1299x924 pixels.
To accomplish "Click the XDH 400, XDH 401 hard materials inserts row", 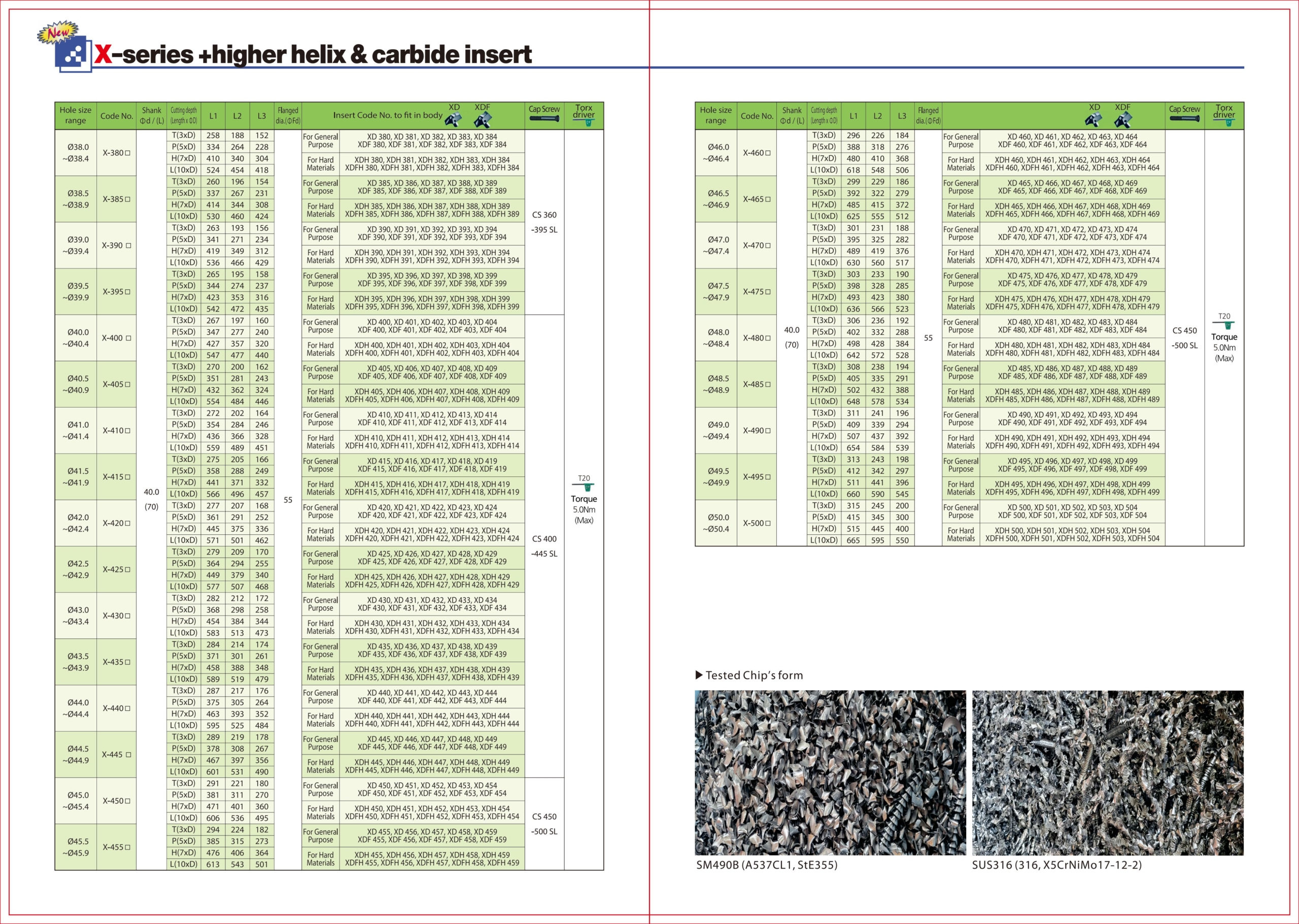I will point(432,349).
